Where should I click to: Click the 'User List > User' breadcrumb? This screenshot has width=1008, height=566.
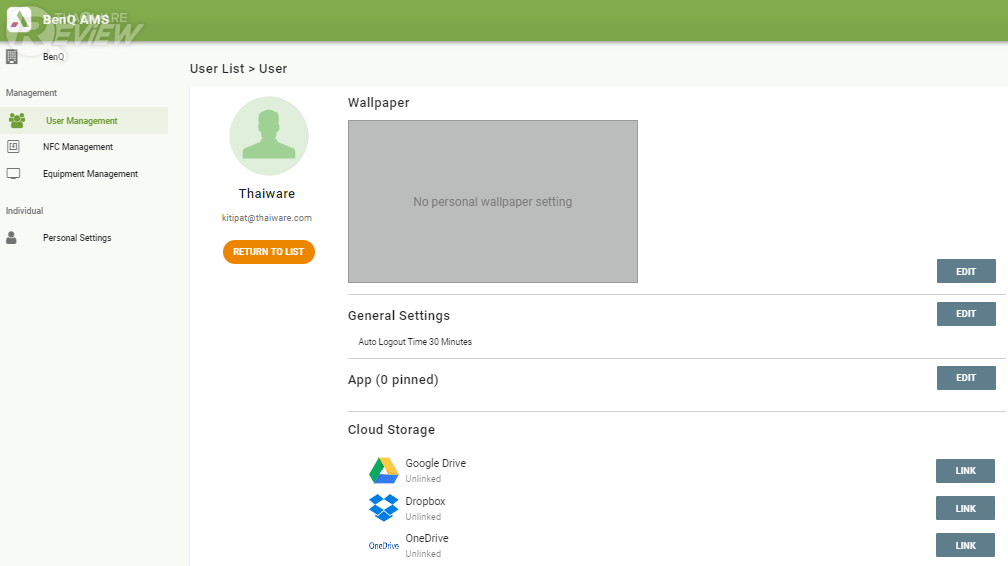coord(238,68)
